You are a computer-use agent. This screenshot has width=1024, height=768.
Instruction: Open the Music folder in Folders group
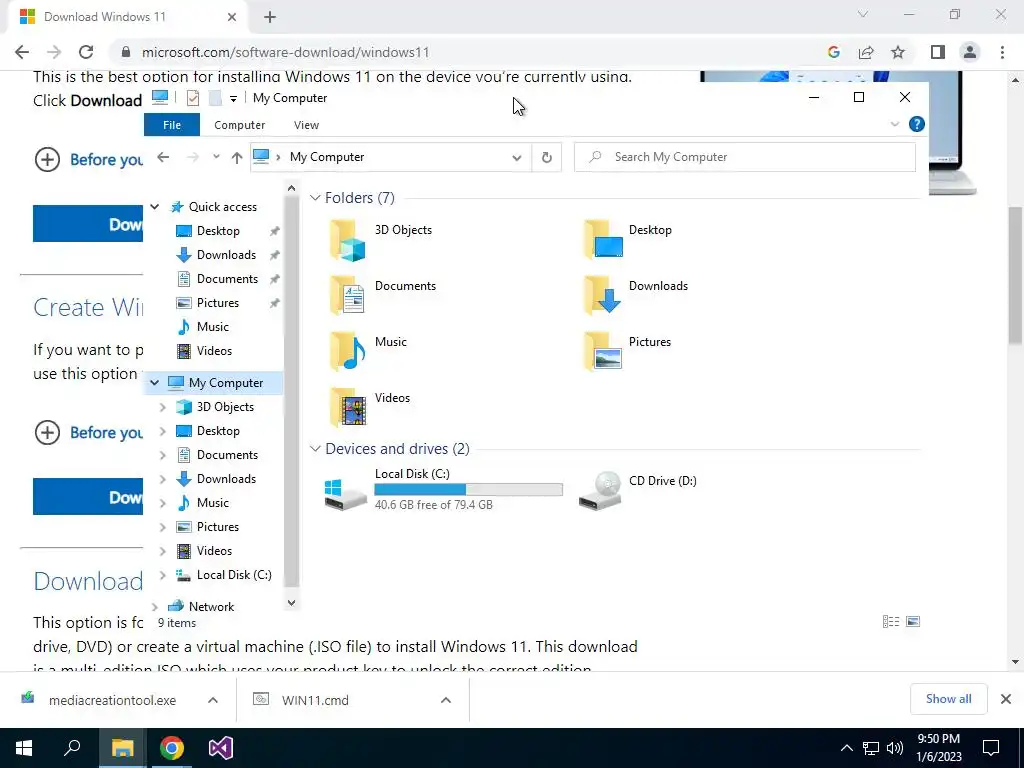point(347,352)
